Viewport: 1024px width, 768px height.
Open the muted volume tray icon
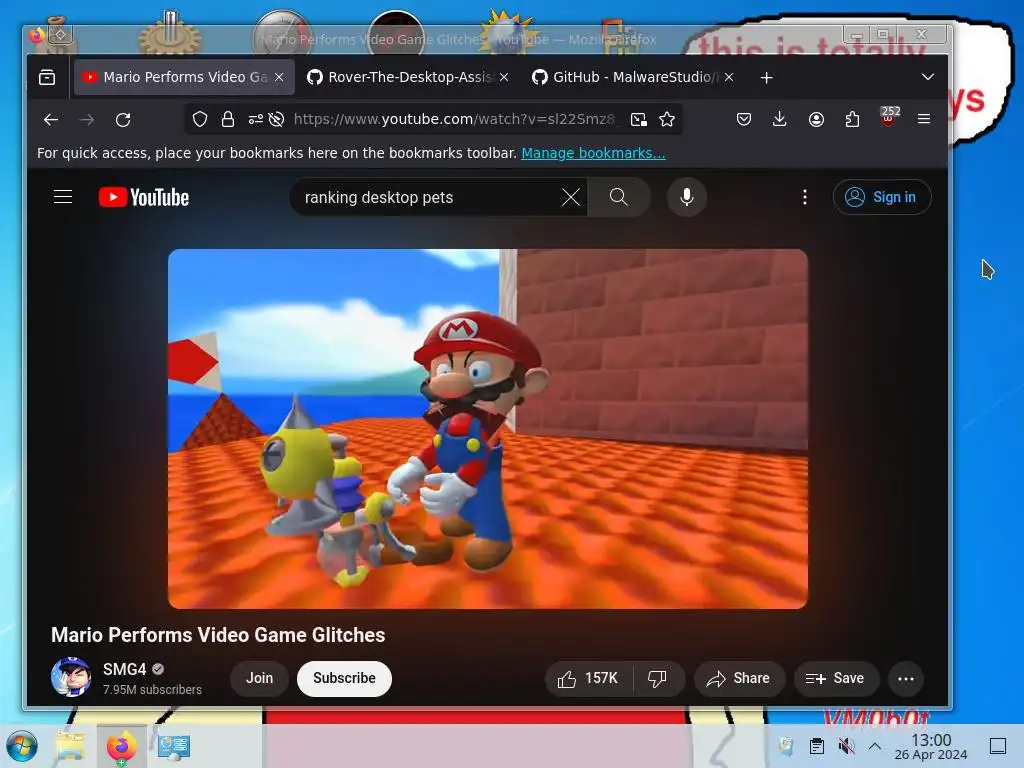coord(846,746)
